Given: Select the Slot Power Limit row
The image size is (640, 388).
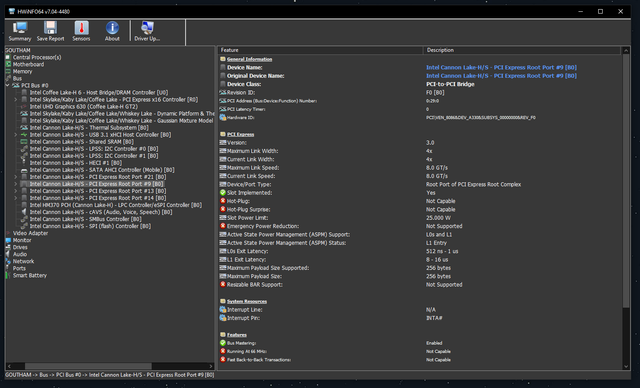Looking at the screenshot, I should pos(419,218).
